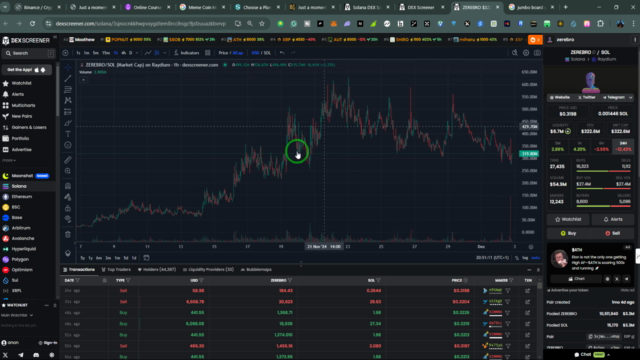Viewport: 640px width, 360px height.
Task: Toggle percent scale on chart
Action: [x=517, y=258]
